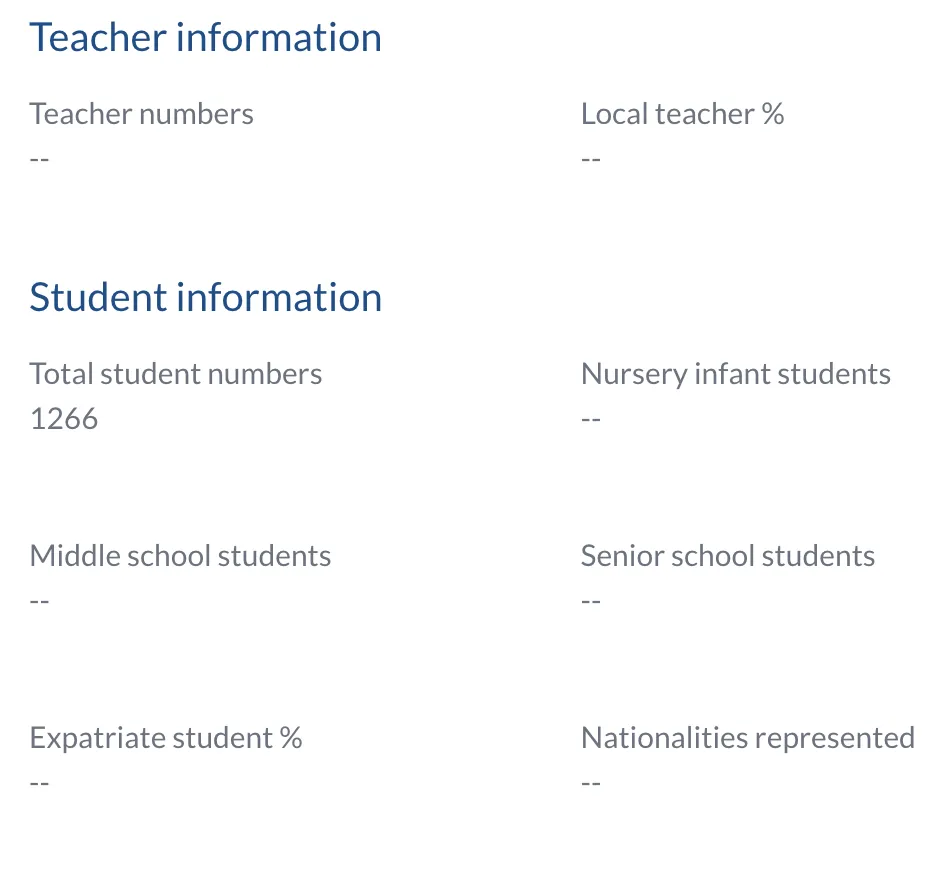936x872 pixels.
Task: Click the Total student numbers label
Action: tap(176, 374)
